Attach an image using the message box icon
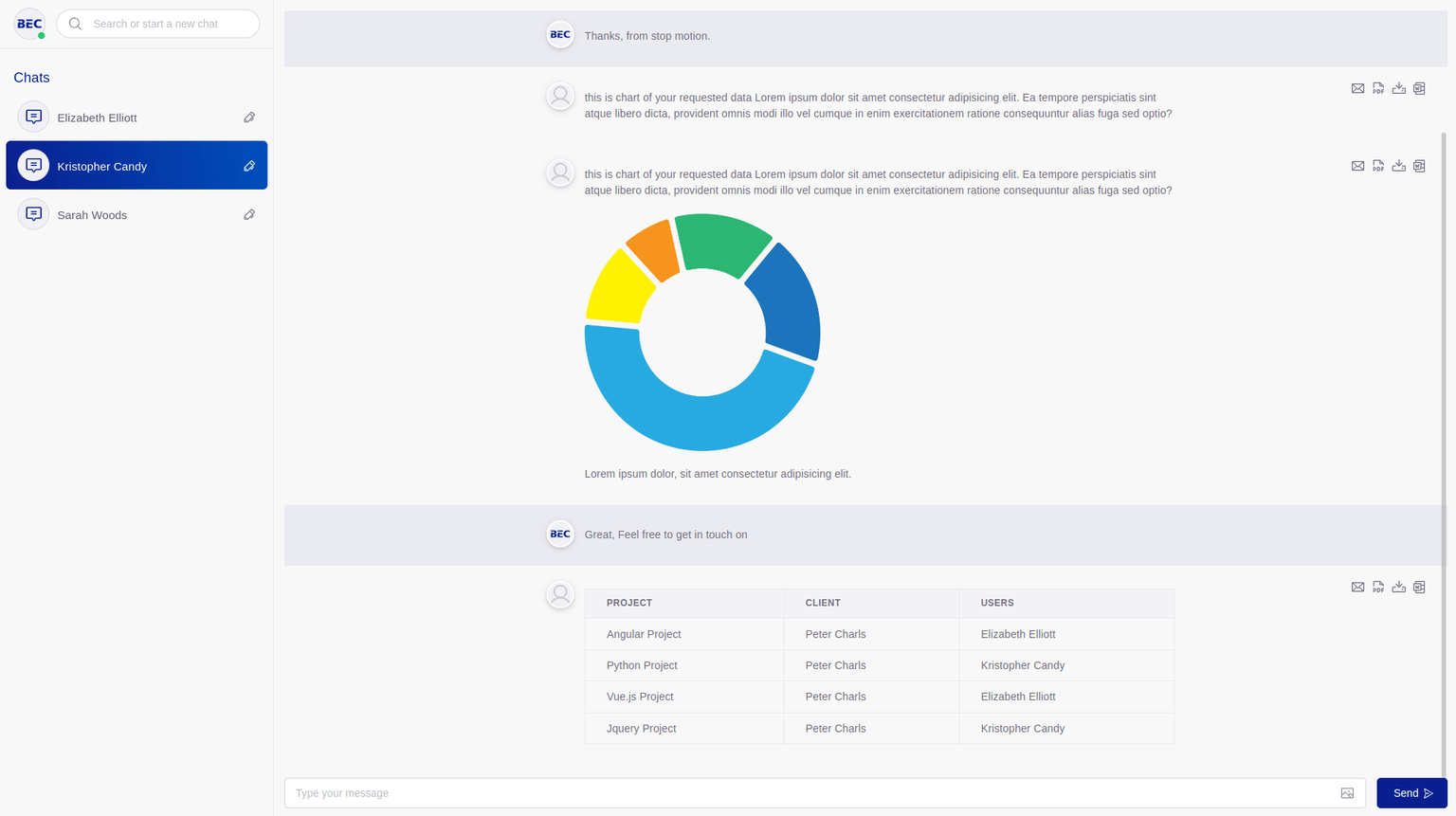Image resolution: width=1456 pixels, height=816 pixels. point(1347,793)
